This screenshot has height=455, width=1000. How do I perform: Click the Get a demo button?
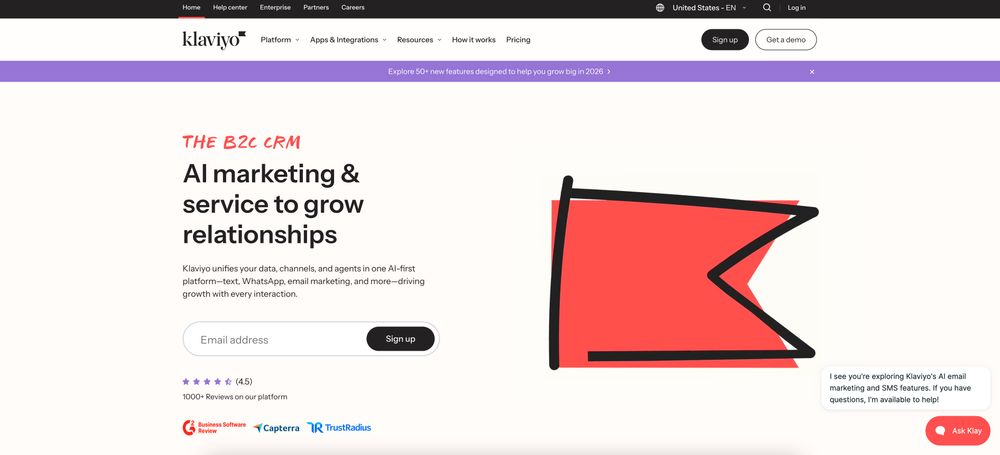pyautogui.click(x=786, y=40)
